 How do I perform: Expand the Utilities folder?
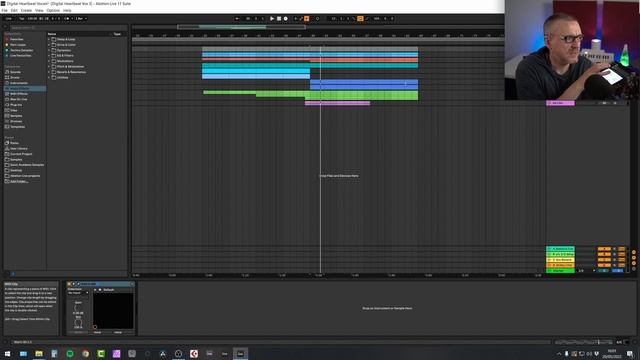pyautogui.click(x=49, y=78)
